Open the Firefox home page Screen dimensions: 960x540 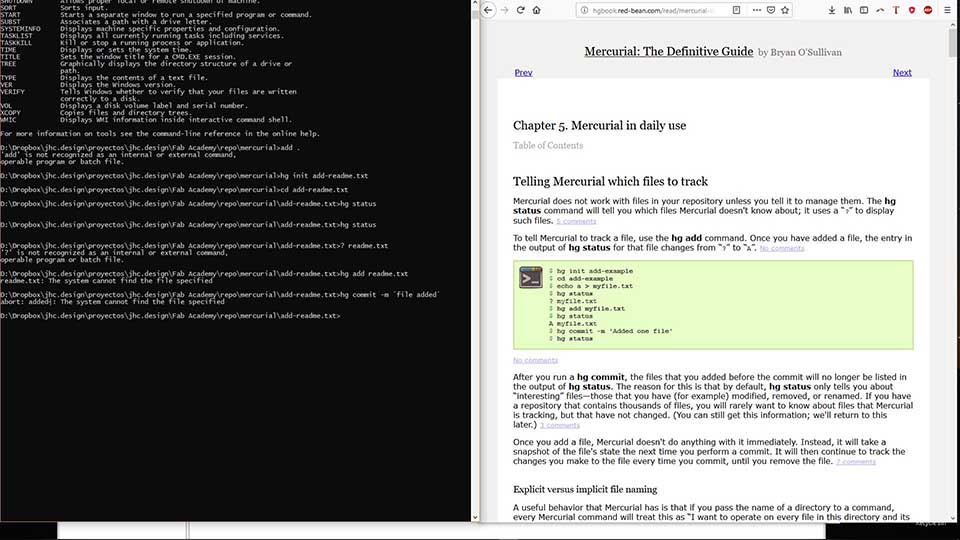[536, 10]
